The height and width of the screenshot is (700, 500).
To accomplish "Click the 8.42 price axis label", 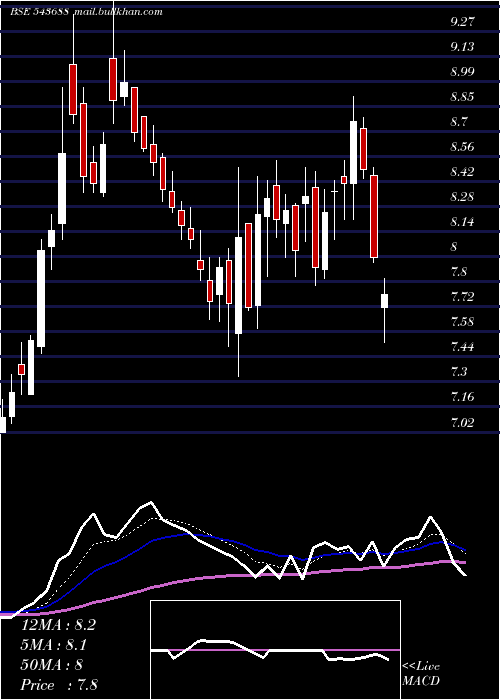I will tap(462, 171).
